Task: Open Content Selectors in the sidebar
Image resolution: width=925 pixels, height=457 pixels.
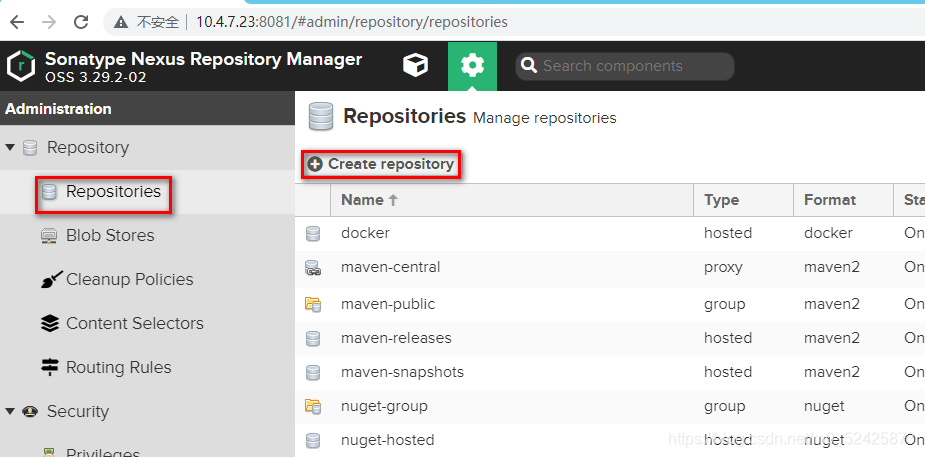Action: (x=135, y=323)
